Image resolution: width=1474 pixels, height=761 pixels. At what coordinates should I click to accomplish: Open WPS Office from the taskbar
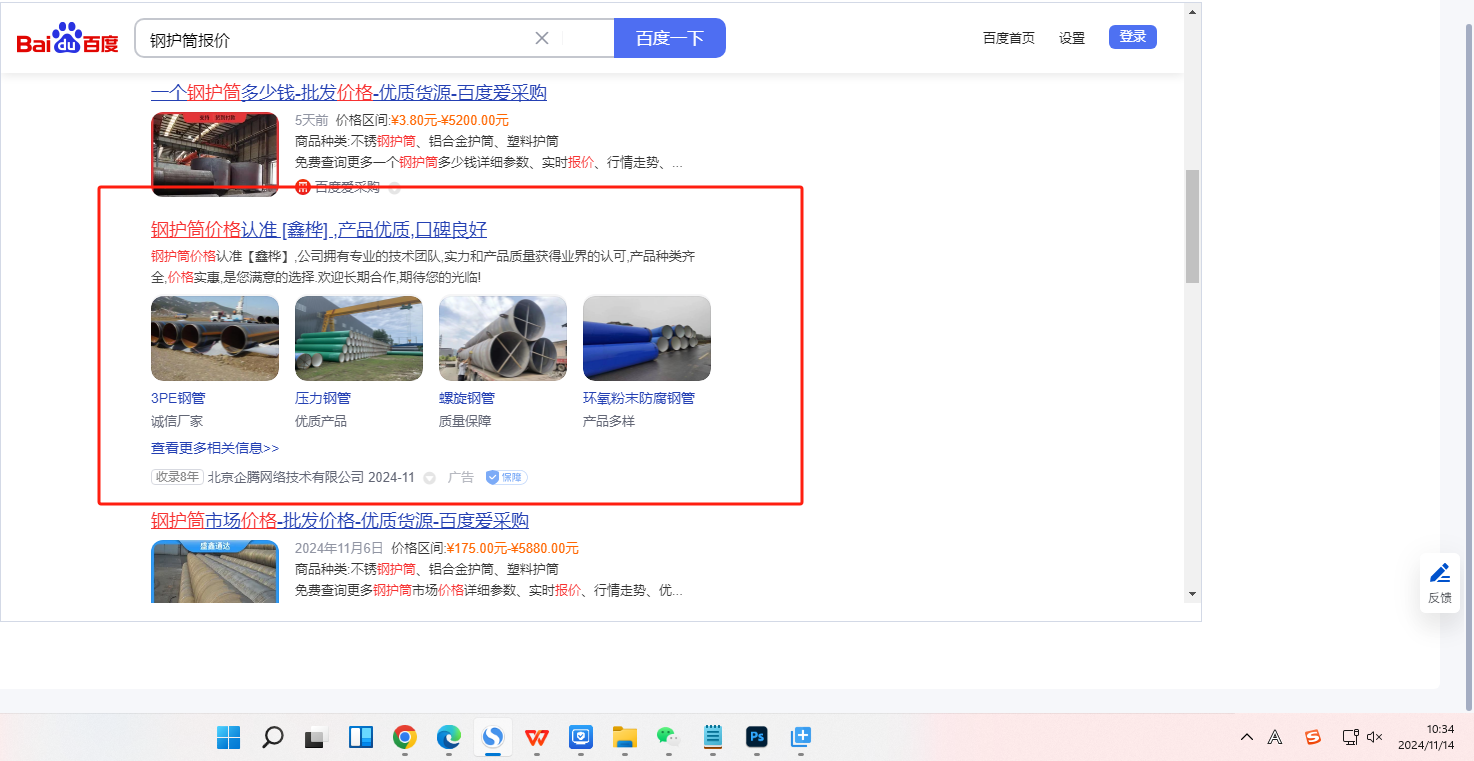click(x=537, y=738)
